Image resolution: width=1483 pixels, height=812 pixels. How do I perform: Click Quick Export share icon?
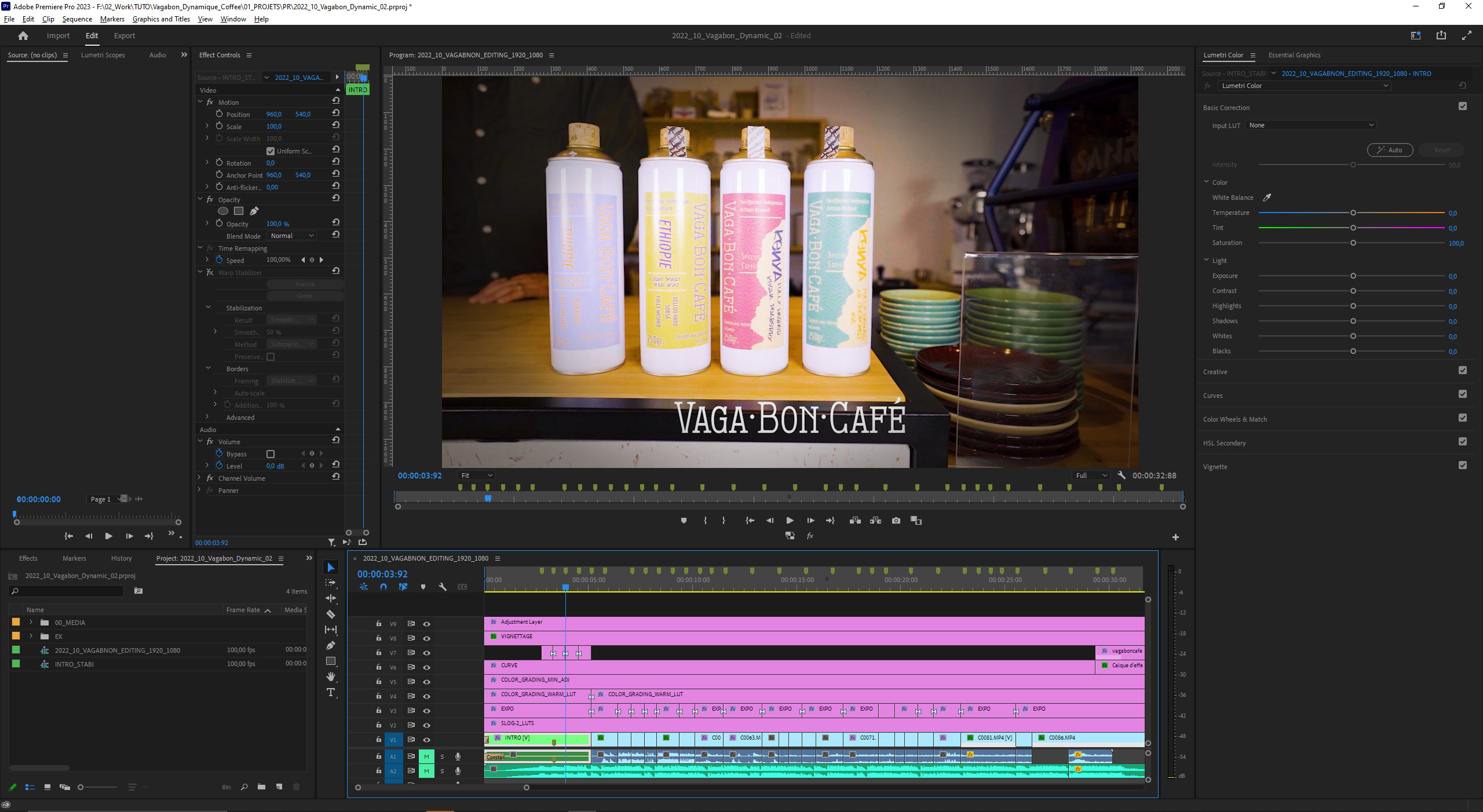pos(1441,35)
